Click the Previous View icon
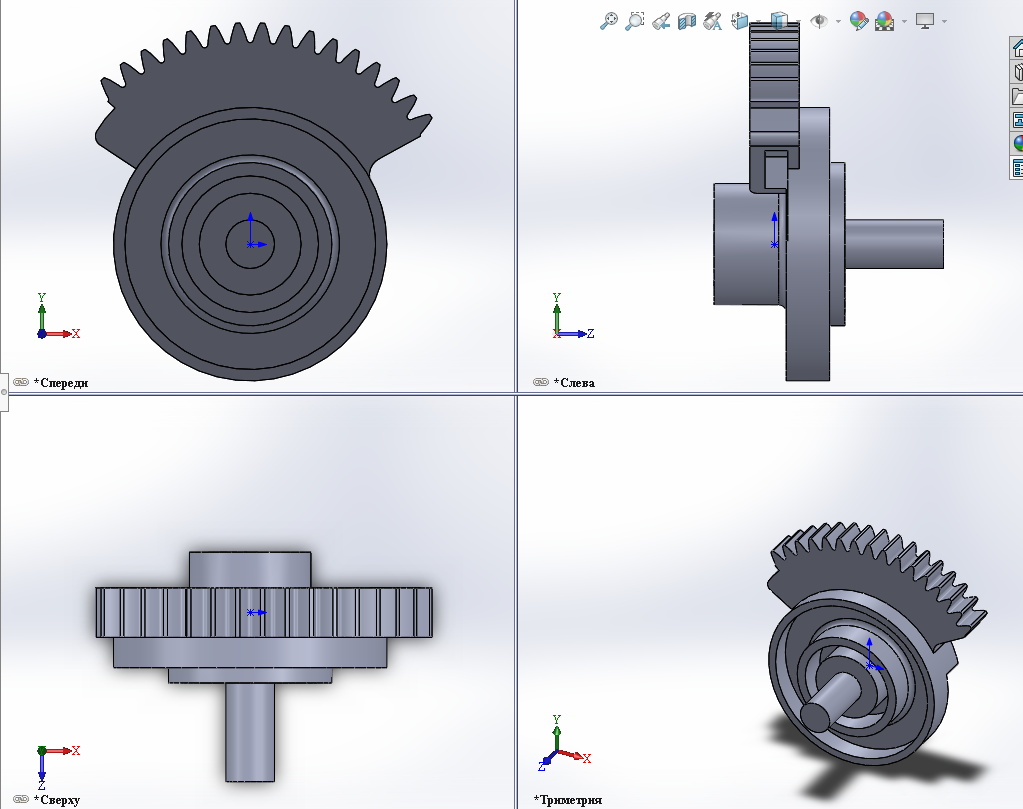 [661, 21]
